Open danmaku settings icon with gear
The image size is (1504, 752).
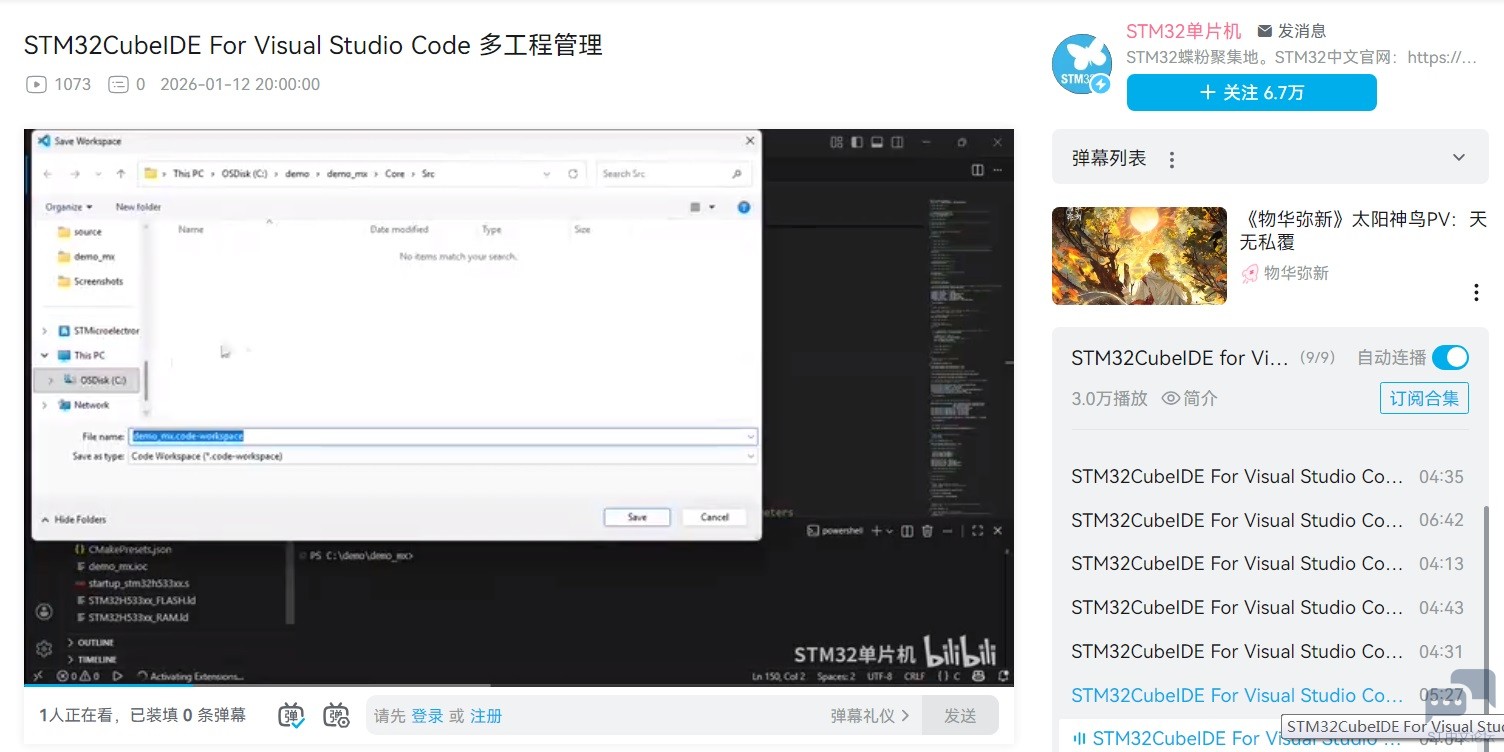click(337, 715)
